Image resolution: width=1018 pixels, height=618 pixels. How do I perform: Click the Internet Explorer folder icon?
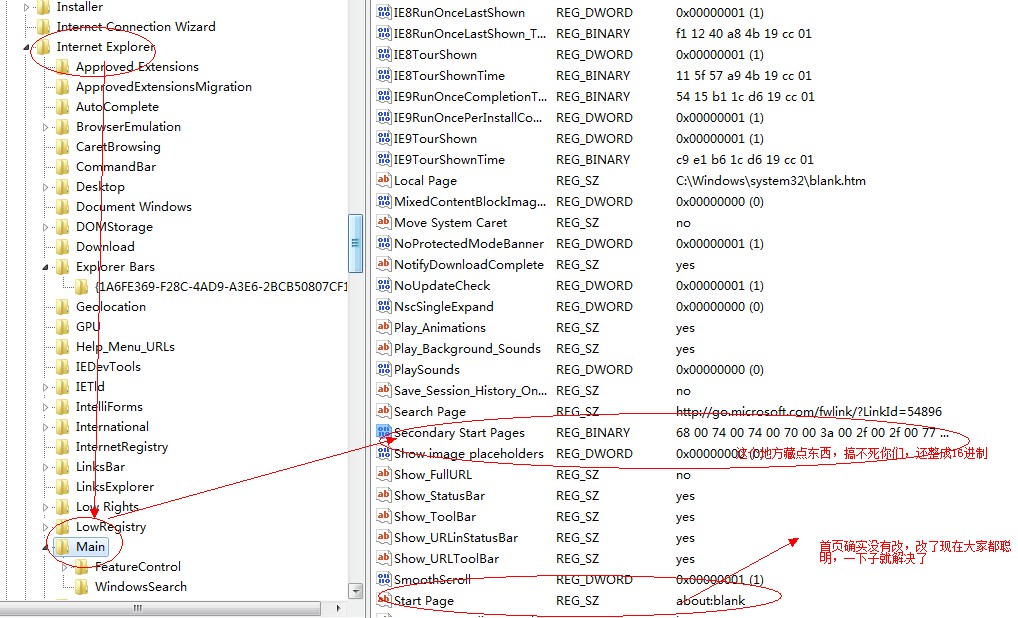tap(43, 47)
